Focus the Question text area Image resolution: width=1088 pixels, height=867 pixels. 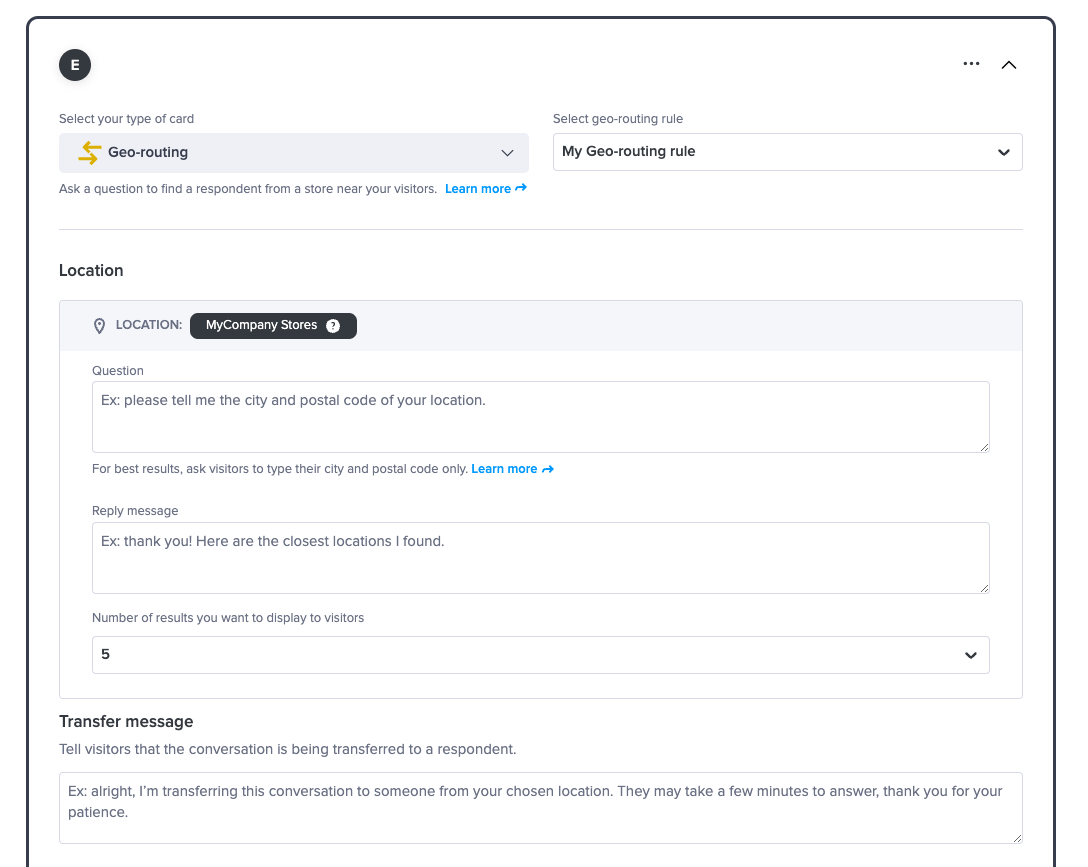click(x=541, y=417)
